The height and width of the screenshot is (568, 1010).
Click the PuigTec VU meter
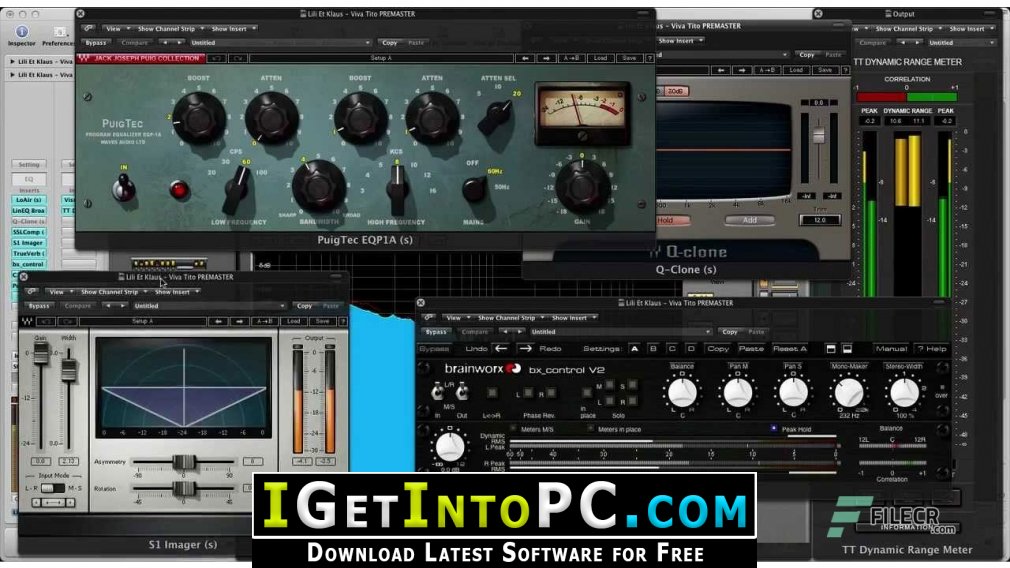click(582, 113)
